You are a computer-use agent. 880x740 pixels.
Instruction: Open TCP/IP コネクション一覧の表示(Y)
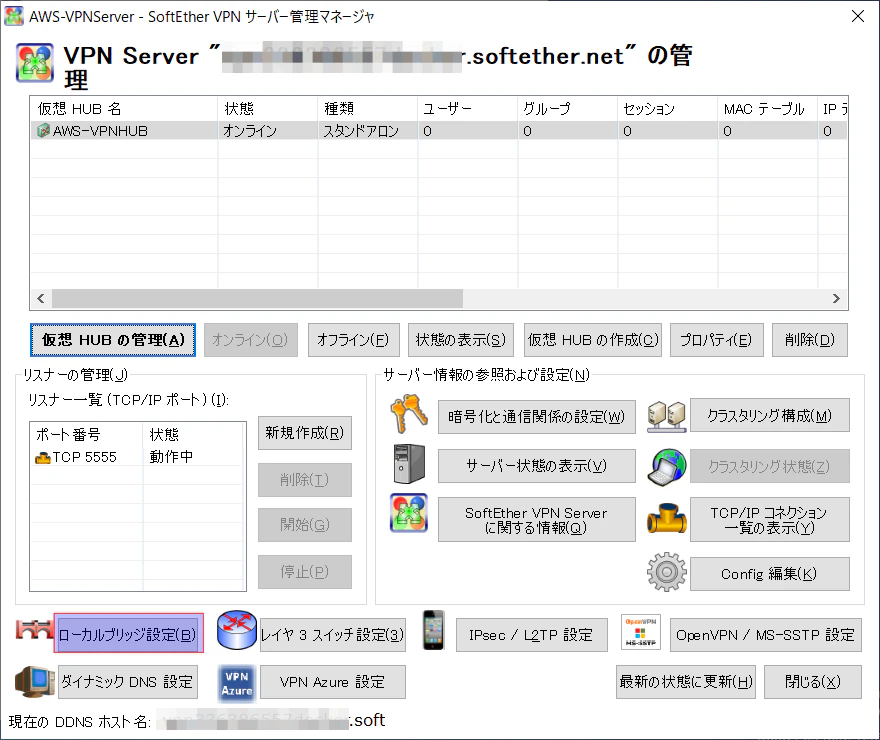coord(769,520)
